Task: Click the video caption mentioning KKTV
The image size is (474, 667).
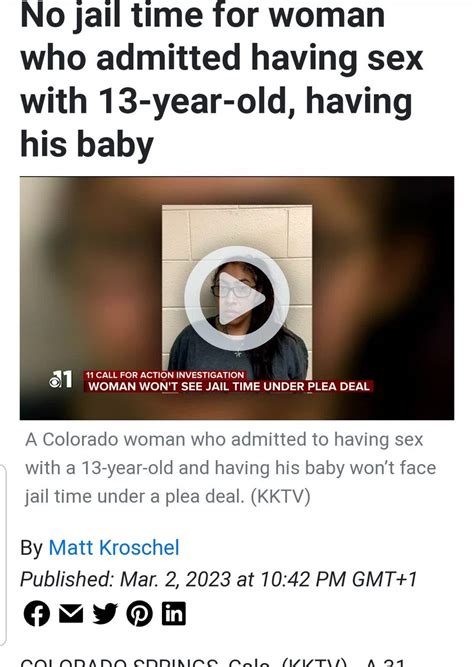Action: click(x=231, y=468)
